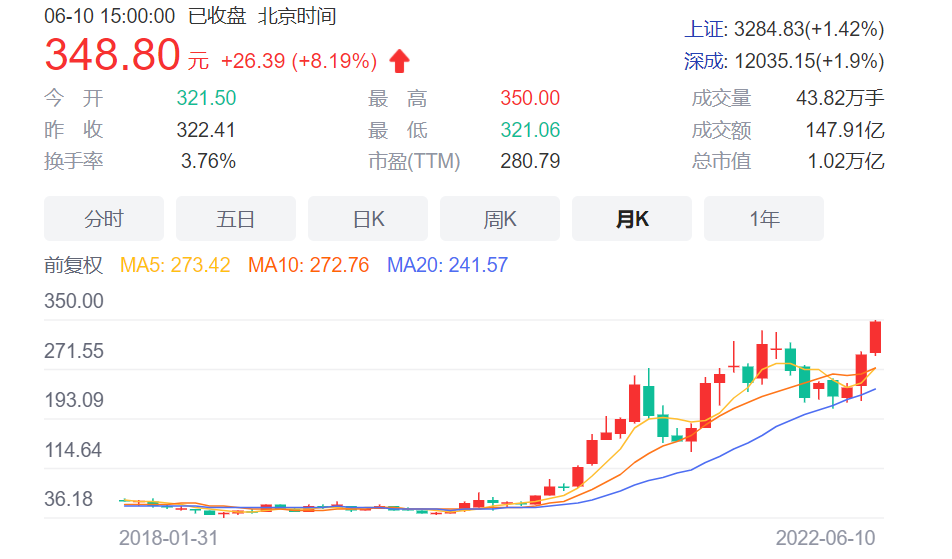Click the 2022-06-10 end date label
Viewport: 952px width, 559px height.
826,538
